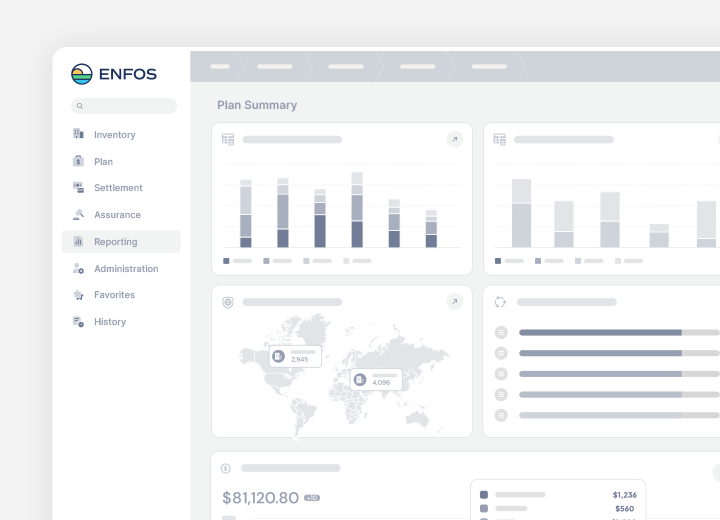This screenshot has width=720, height=520.
Task: Click the Favorites star icon
Action: pos(79,295)
